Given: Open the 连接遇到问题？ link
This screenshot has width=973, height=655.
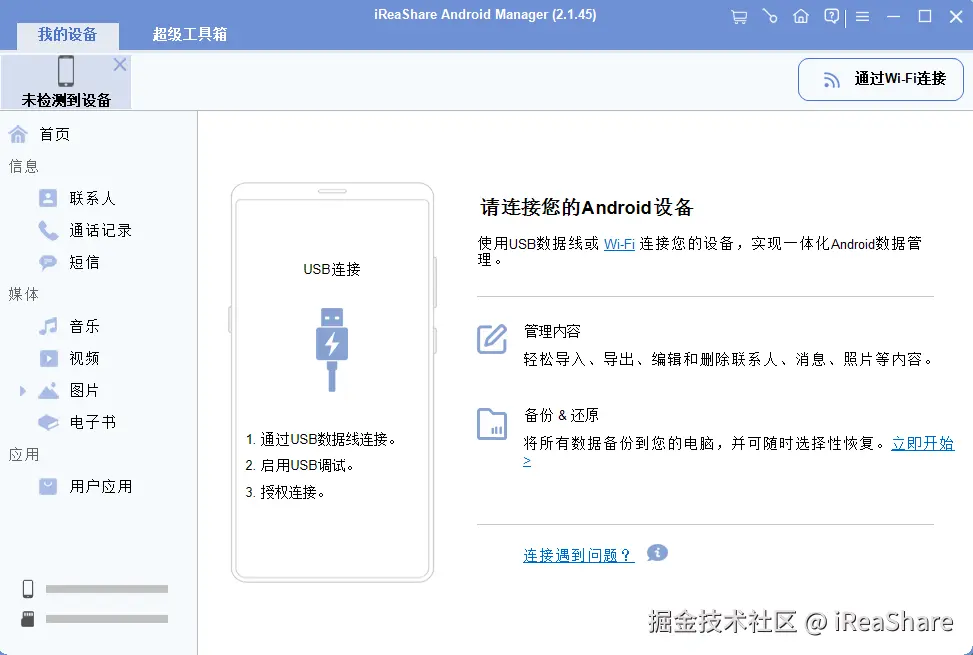Looking at the screenshot, I should (578, 555).
